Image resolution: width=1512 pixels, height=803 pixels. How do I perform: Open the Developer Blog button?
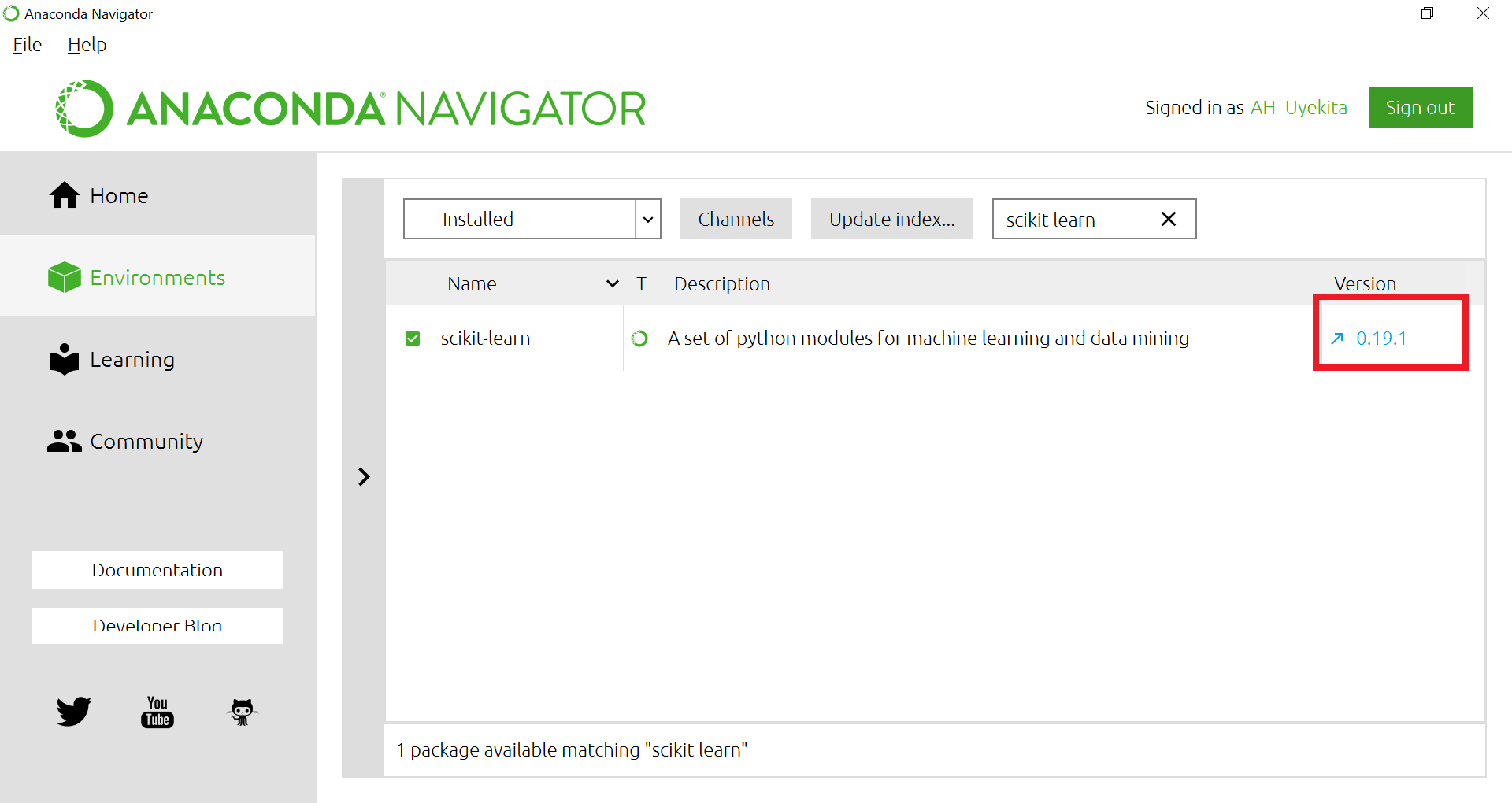157,626
